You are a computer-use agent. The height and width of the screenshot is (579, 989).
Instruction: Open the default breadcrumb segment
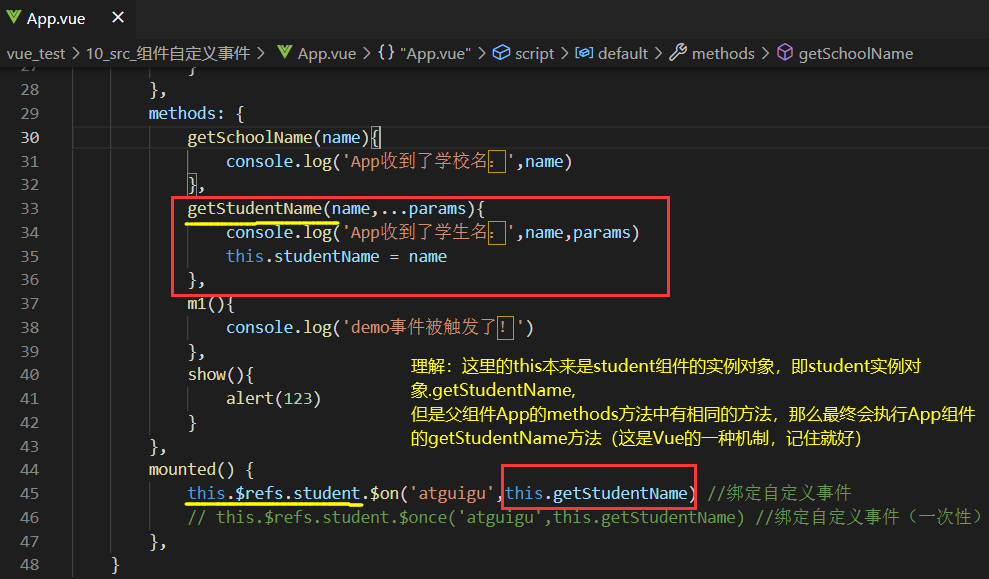pos(623,54)
